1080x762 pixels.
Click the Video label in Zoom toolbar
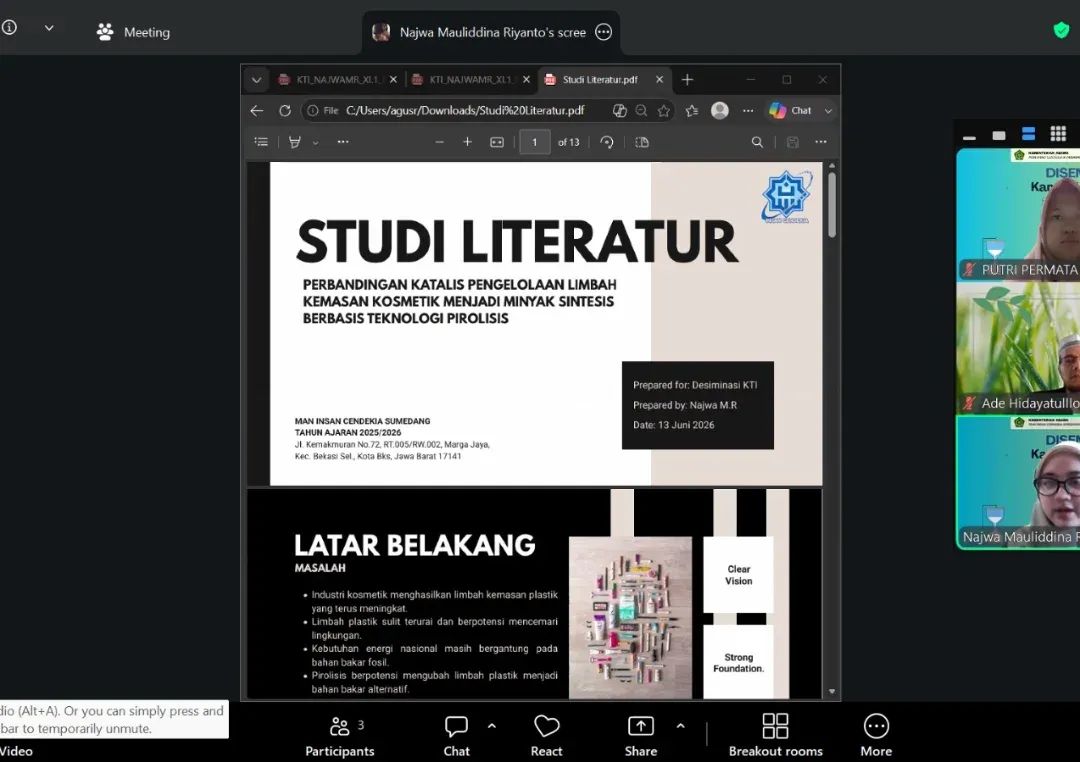(17, 751)
